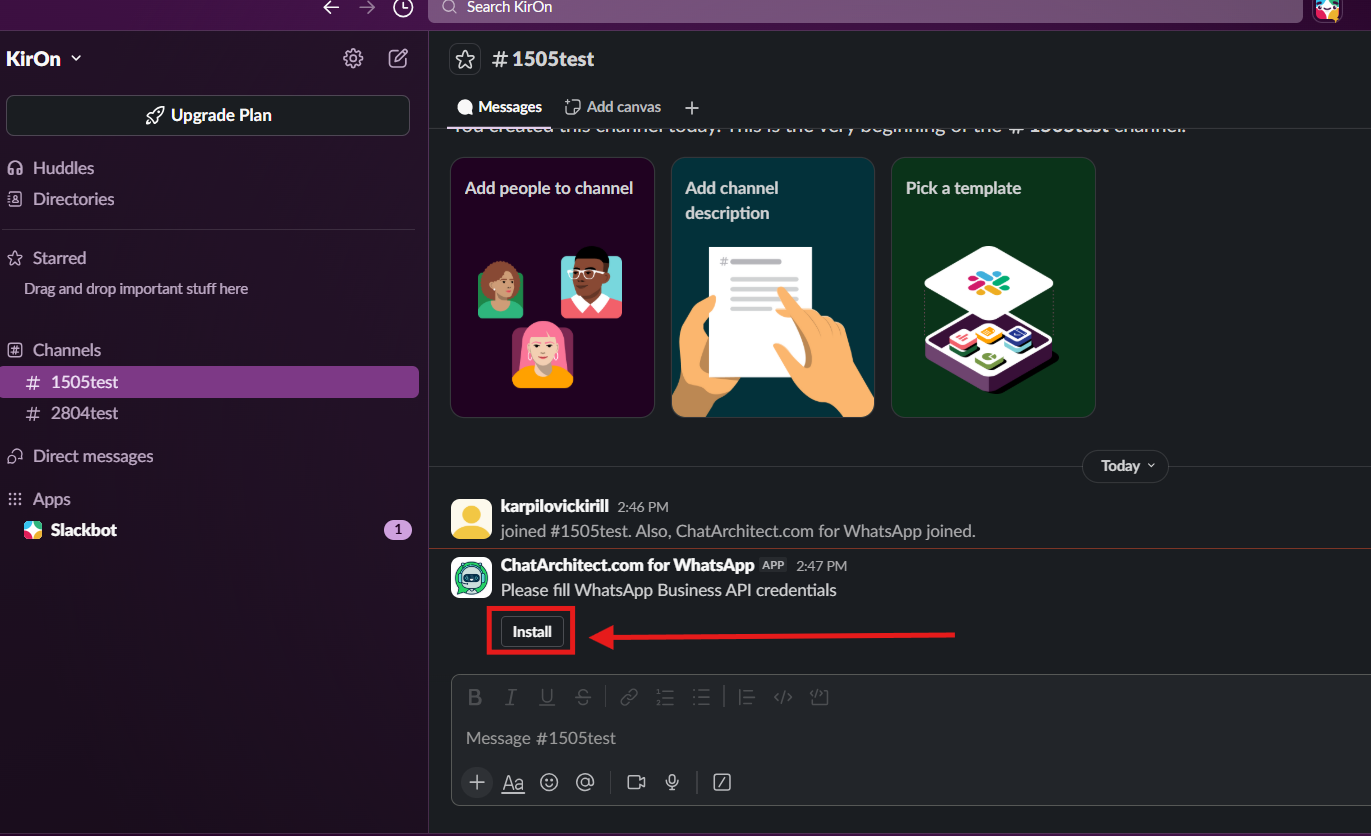Screen dimensions: 1371x836
Task: Focus the Search KirOn field
Action: coord(866,8)
